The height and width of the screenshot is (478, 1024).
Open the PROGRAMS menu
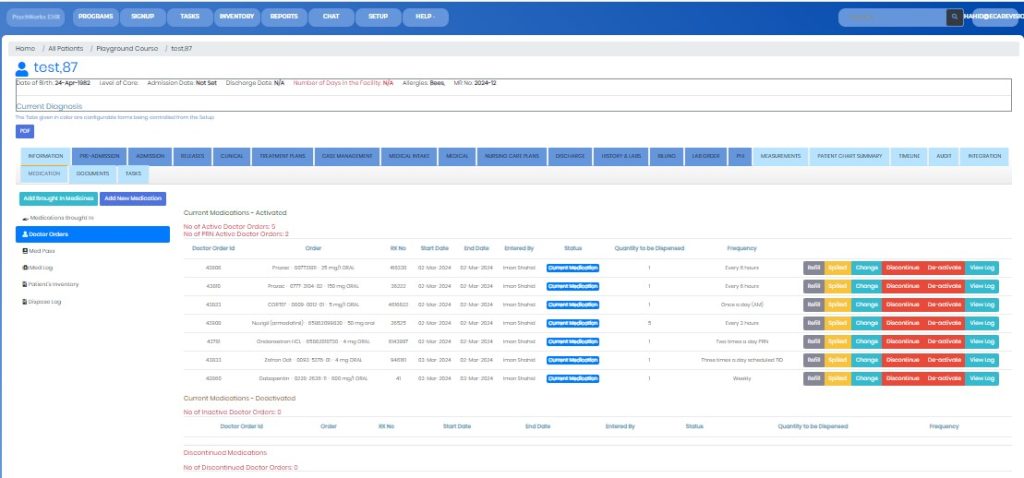click(95, 17)
